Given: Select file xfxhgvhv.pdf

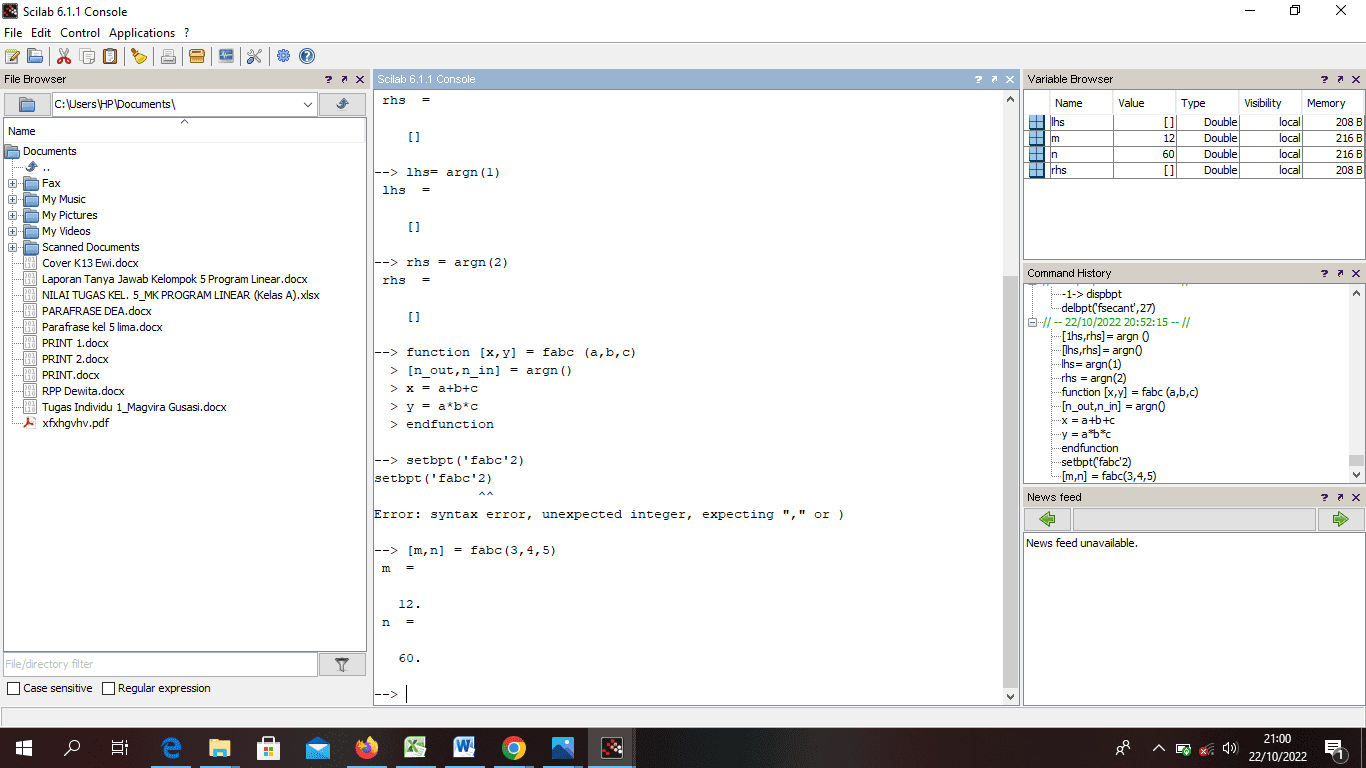Looking at the screenshot, I should pyautogui.click(x=76, y=423).
